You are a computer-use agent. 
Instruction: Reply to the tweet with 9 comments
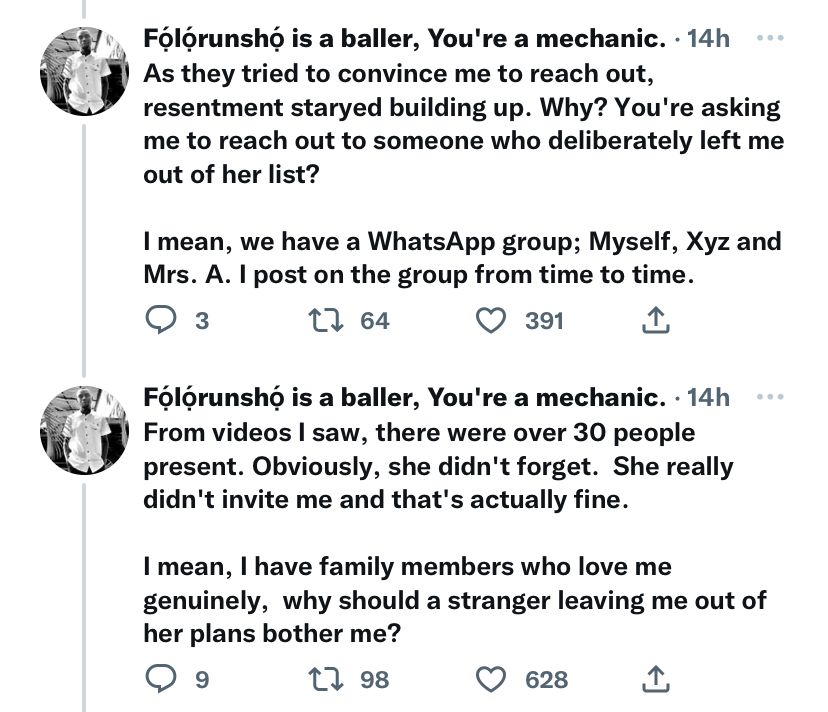(x=162, y=680)
